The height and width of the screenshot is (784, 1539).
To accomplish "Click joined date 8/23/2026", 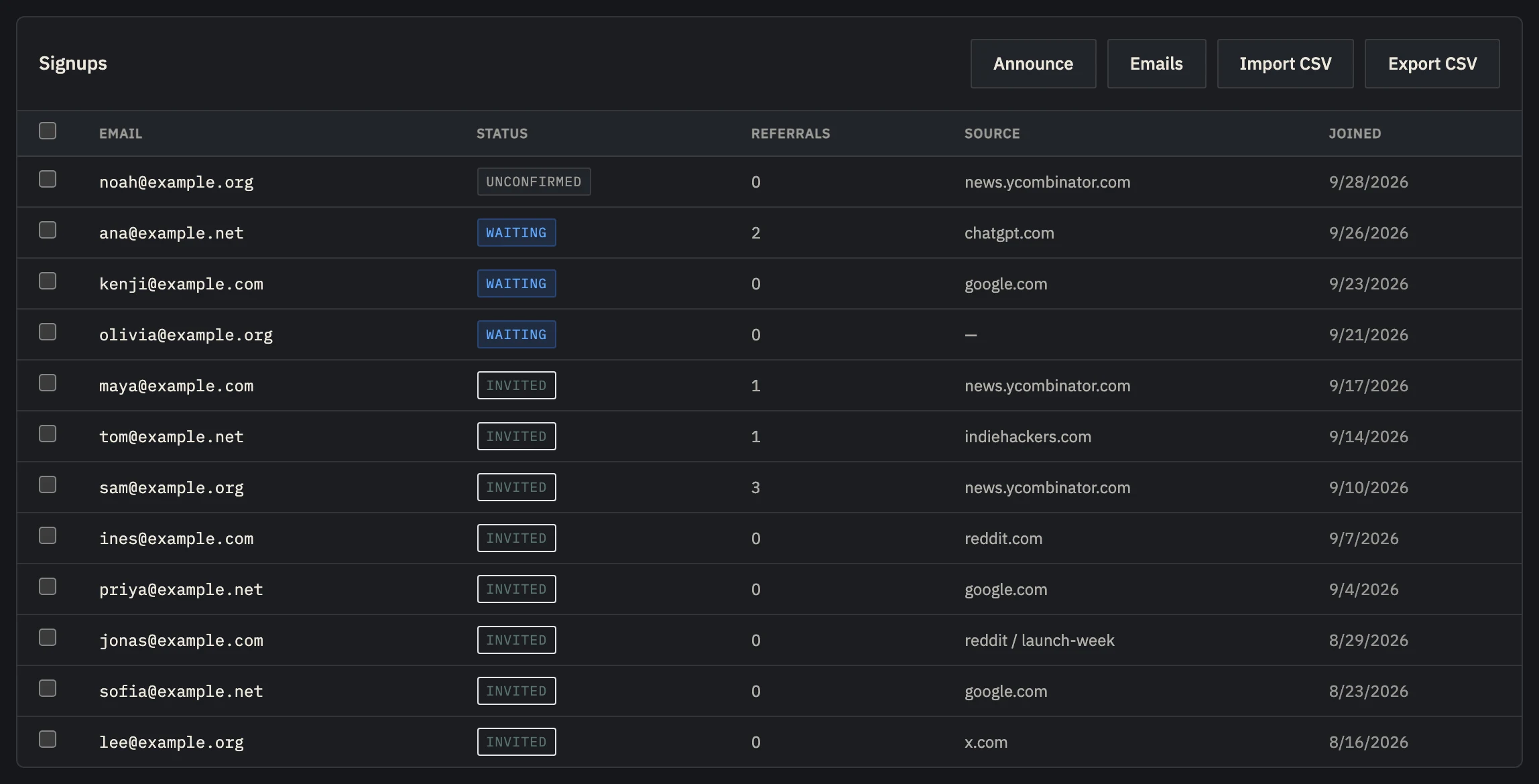I will click(1368, 692).
